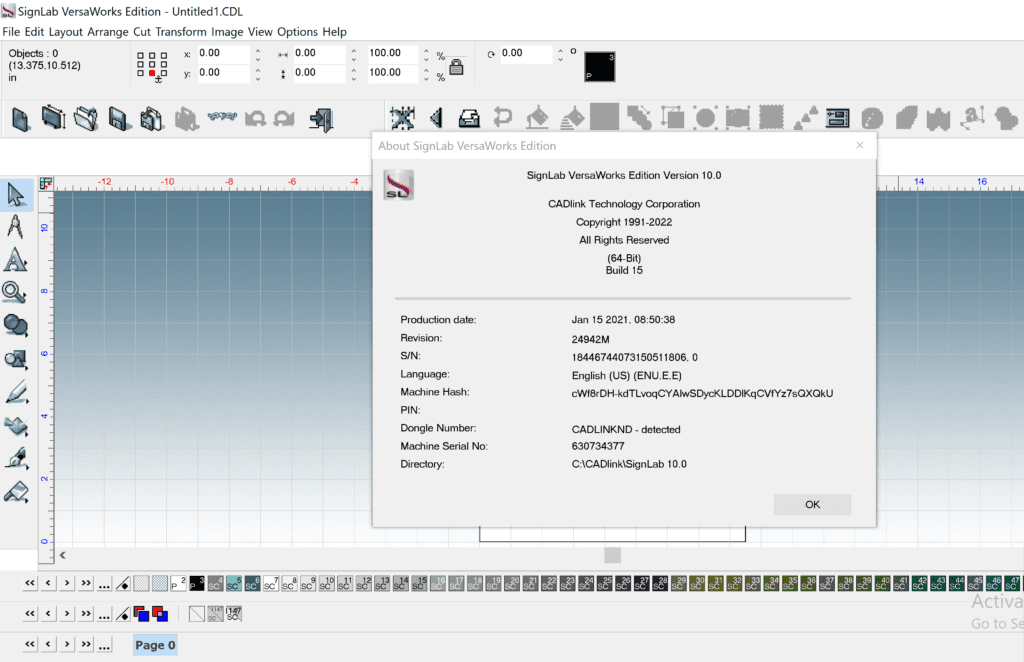
Task: Open the Arrange menu
Action: [108, 32]
